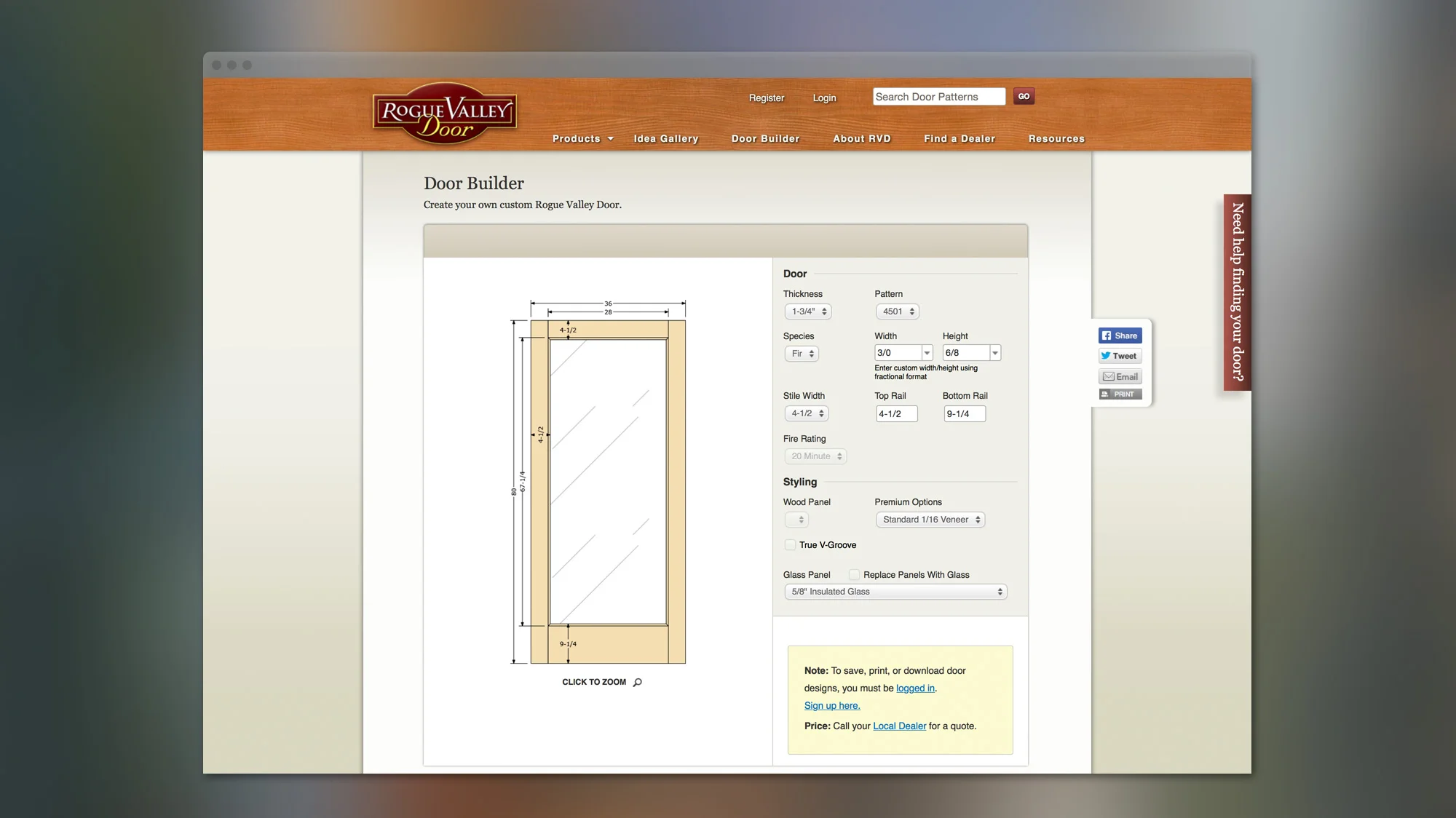Click the magnifier zoom icon
Image resolution: width=1456 pixels, height=818 pixels.
pyautogui.click(x=638, y=682)
